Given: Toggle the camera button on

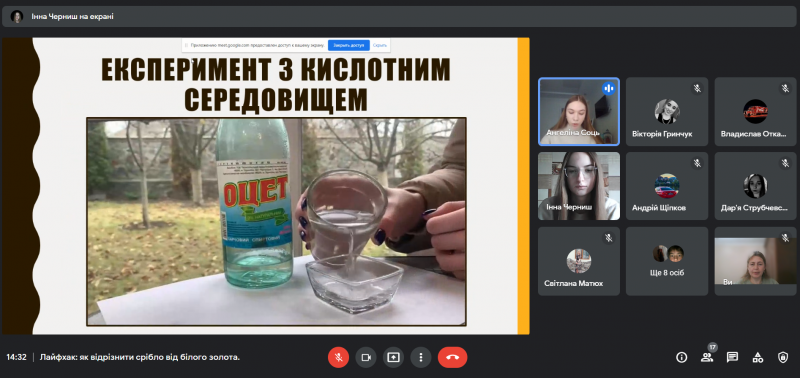Looking at the screenshot, I should click(x=366, y=358).
